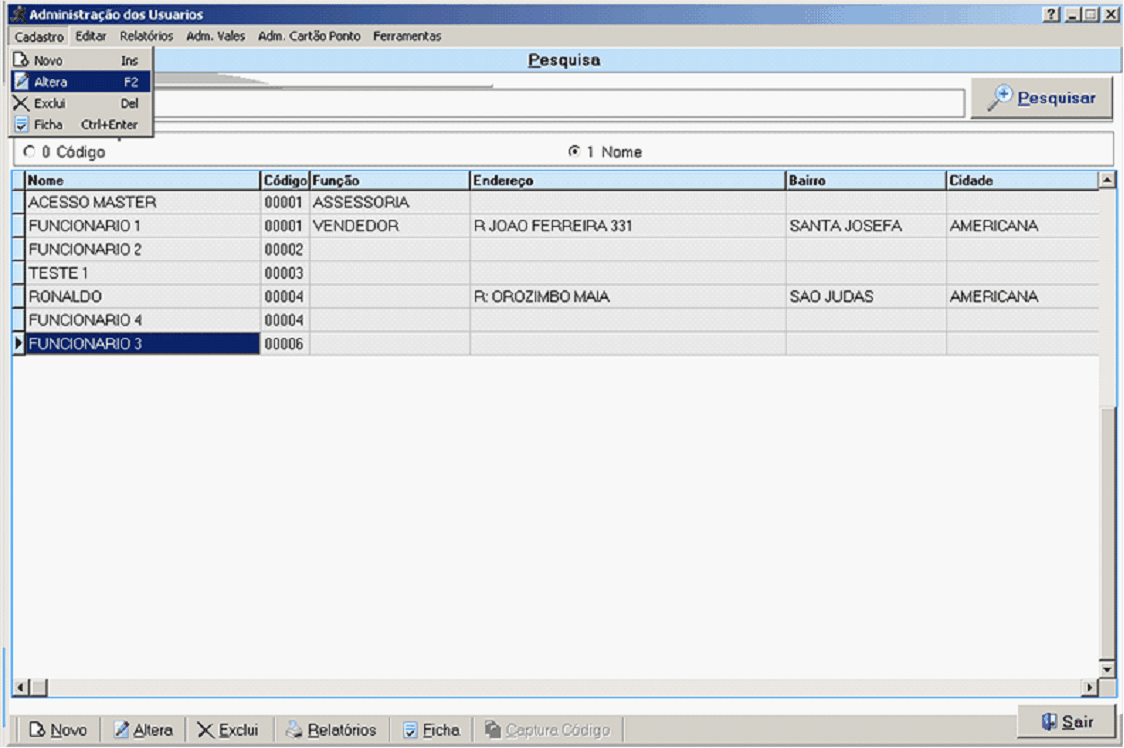Open the Editar menu

point(91,36)
